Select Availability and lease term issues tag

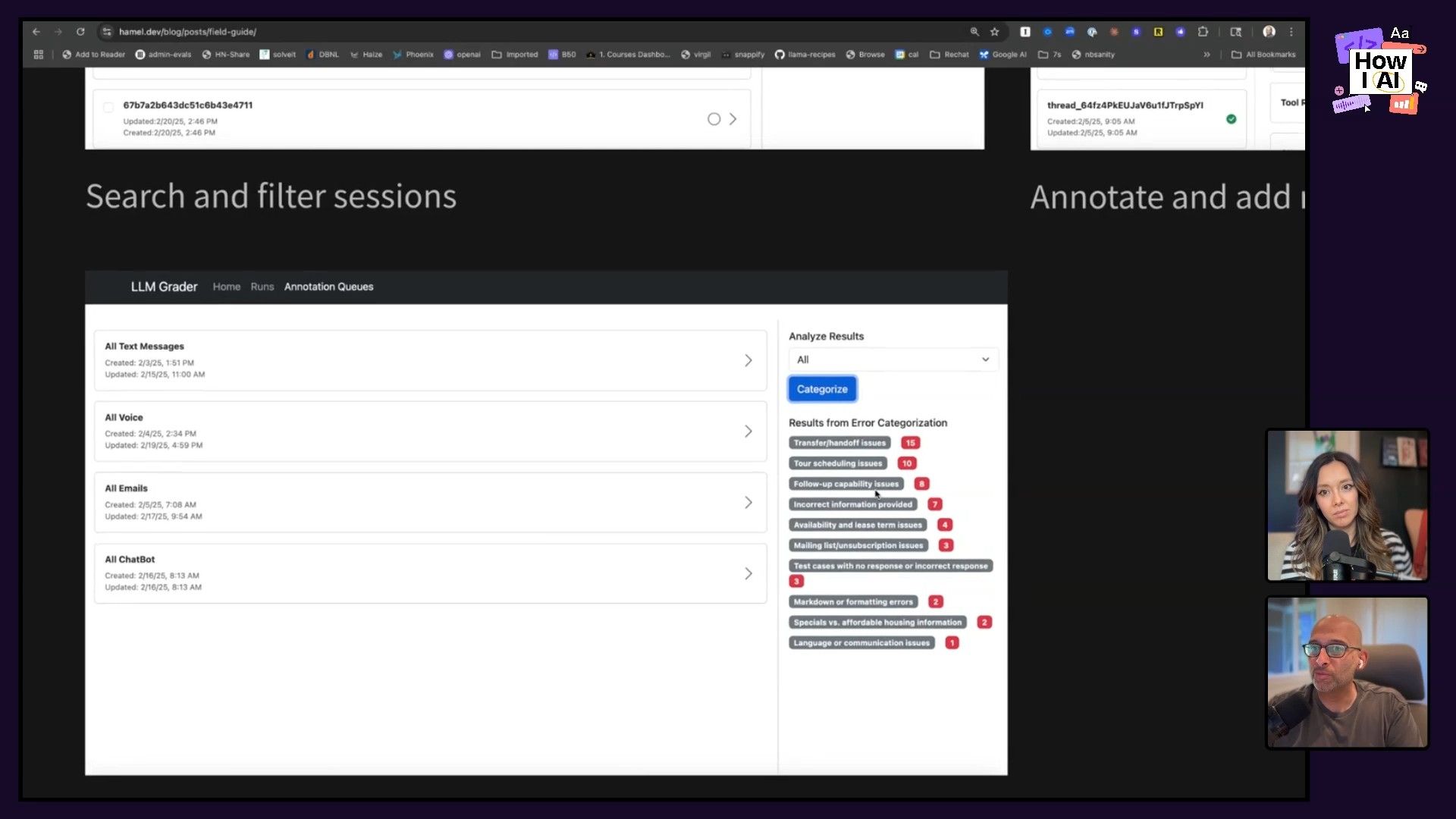[858, 525]
